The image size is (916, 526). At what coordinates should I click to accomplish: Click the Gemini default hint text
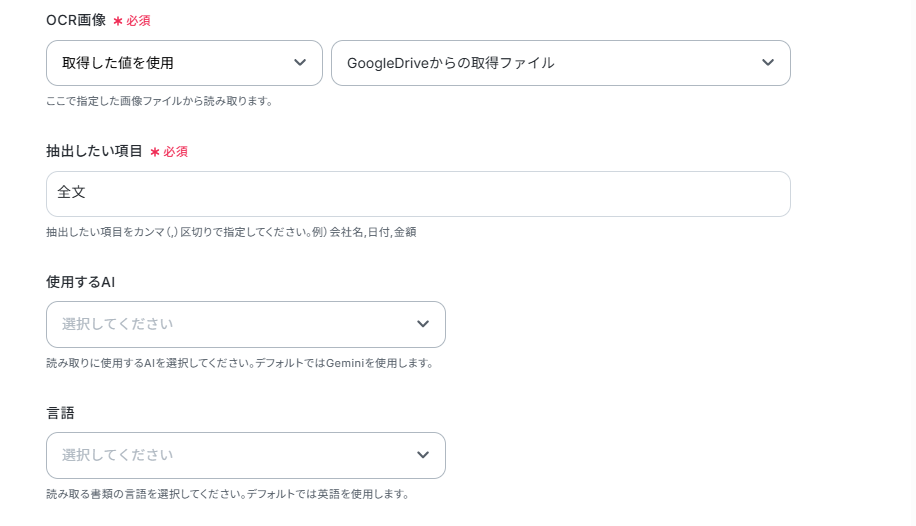click(239, 363)
